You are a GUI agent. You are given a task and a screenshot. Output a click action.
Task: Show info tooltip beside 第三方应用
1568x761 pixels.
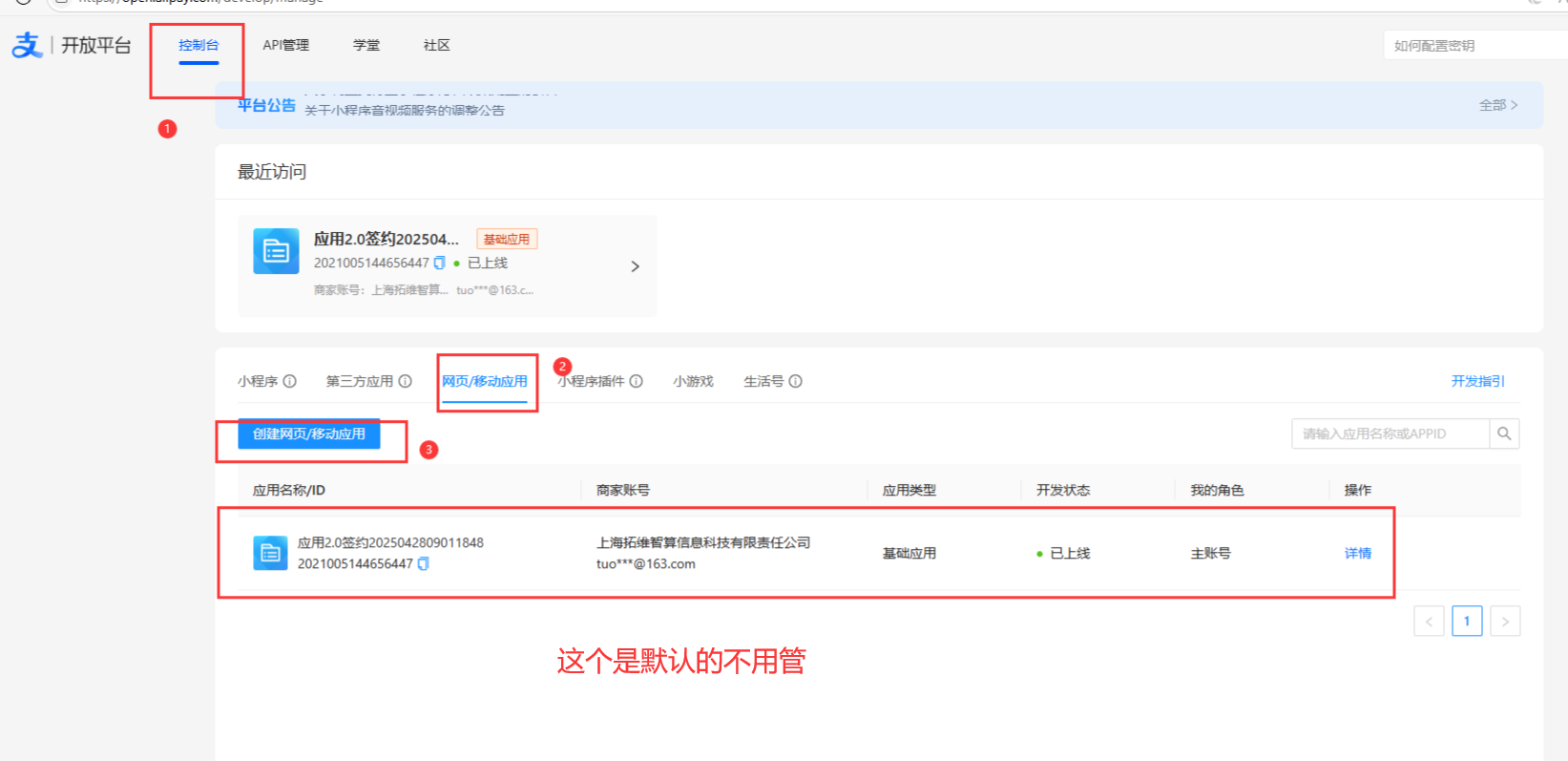click(x=405, y=381)
